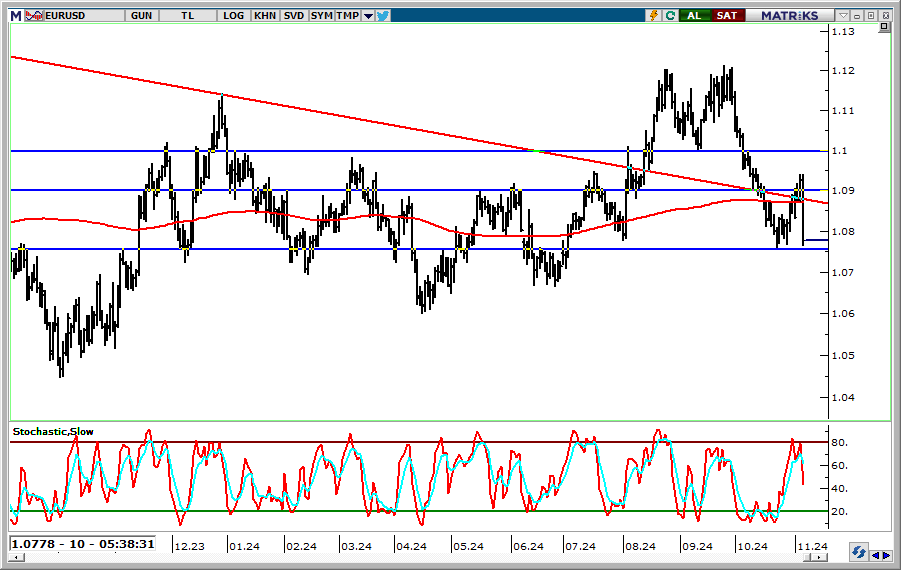Click the Stochastic,Slow indicator label
Viewport: 901px width, 570px height.
coord(53,432)
